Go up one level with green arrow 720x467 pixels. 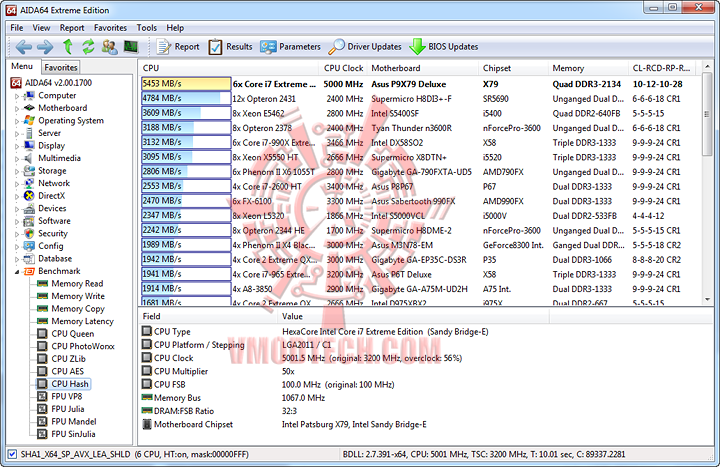click(68, 46)
